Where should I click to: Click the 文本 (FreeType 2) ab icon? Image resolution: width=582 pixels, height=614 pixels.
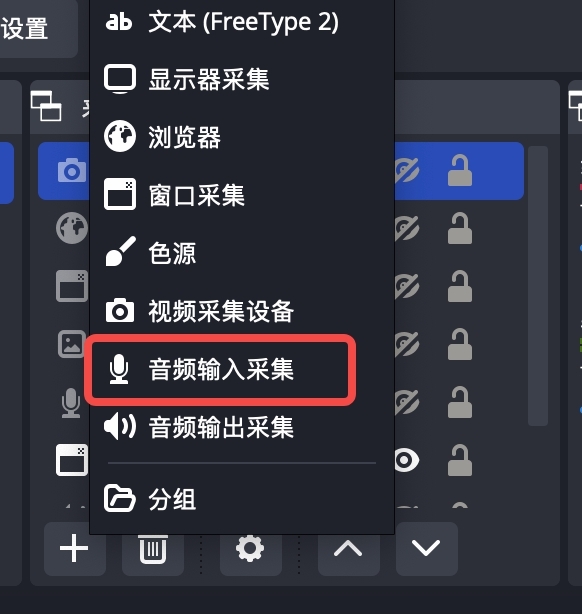tap(119, 22)
